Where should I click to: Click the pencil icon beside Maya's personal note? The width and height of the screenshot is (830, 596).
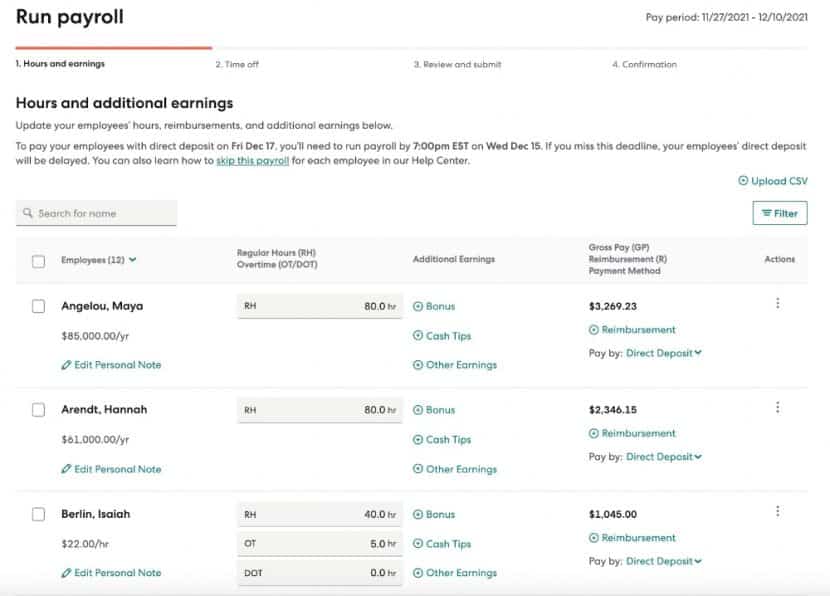(65, 364)
